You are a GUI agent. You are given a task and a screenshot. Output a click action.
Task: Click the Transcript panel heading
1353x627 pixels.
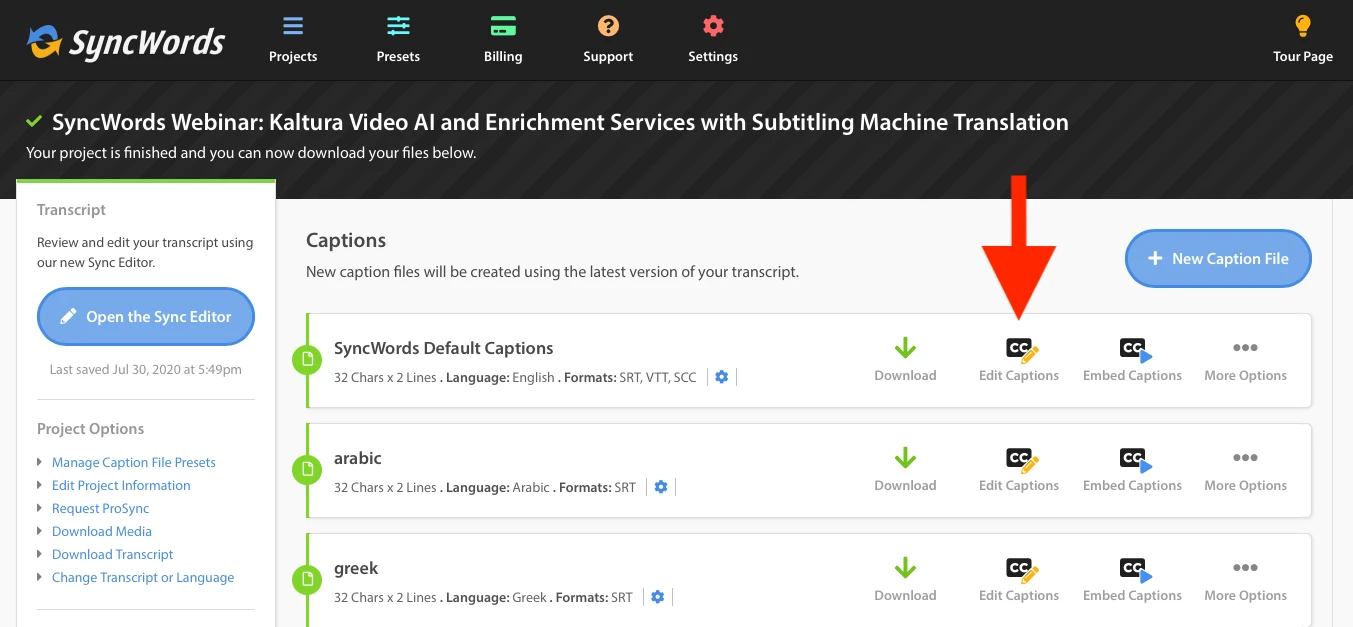(71, 210)
